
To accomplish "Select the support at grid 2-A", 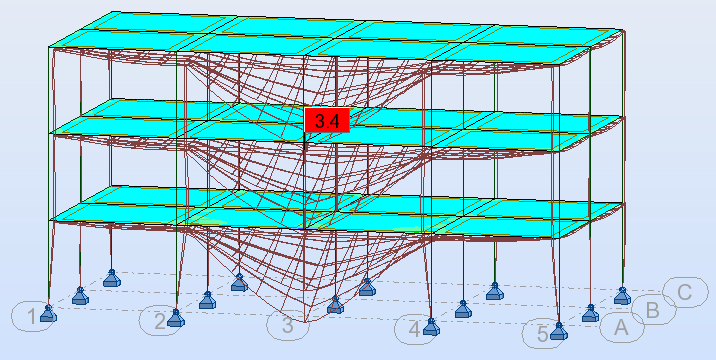I will (176, 318).
